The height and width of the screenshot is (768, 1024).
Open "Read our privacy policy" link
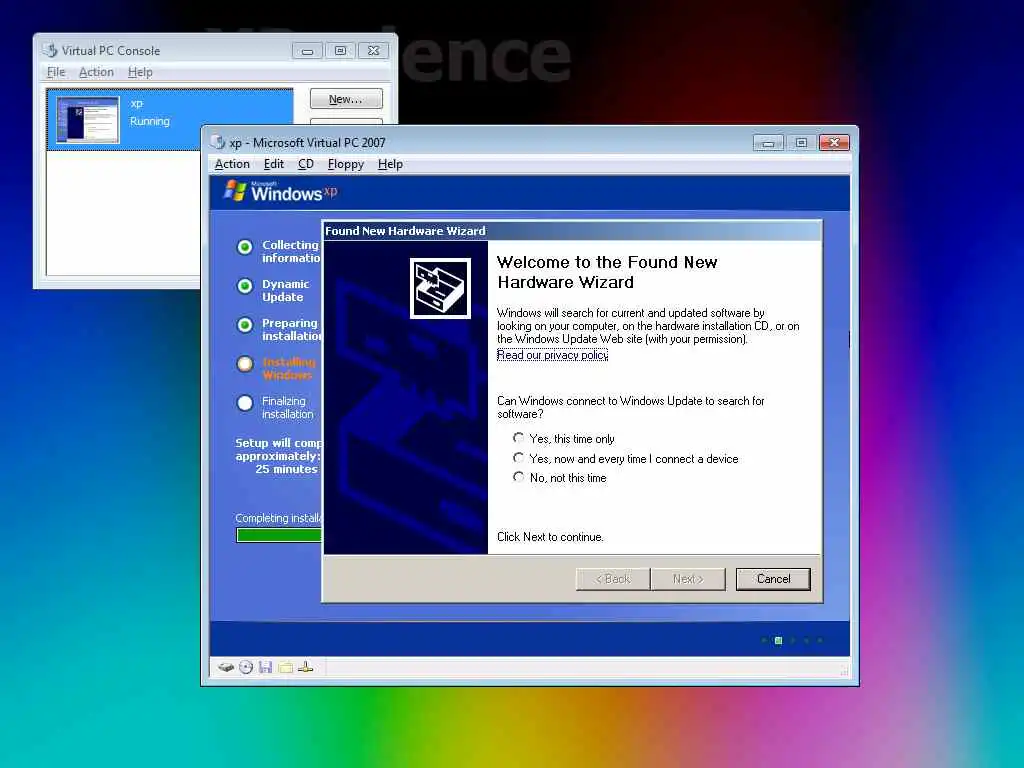pos(552,355)
